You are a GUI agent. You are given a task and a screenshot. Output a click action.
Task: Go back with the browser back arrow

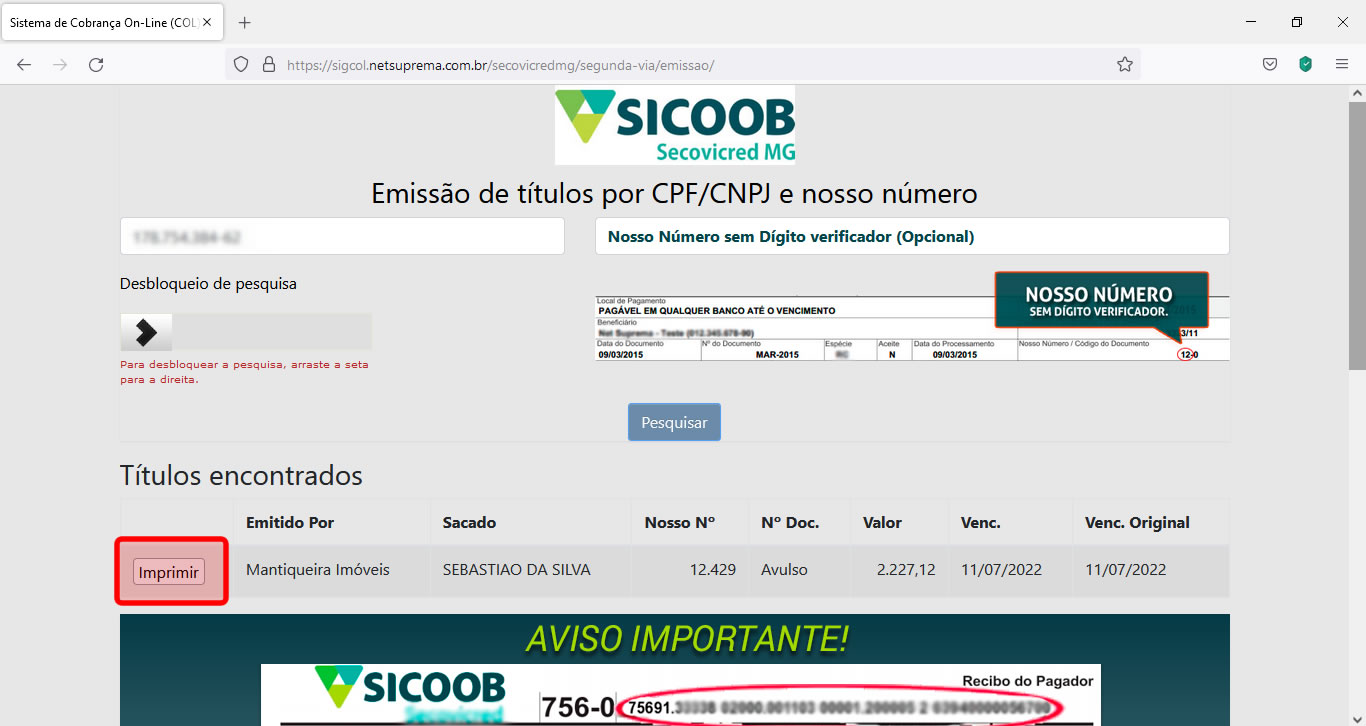(24, 64)
